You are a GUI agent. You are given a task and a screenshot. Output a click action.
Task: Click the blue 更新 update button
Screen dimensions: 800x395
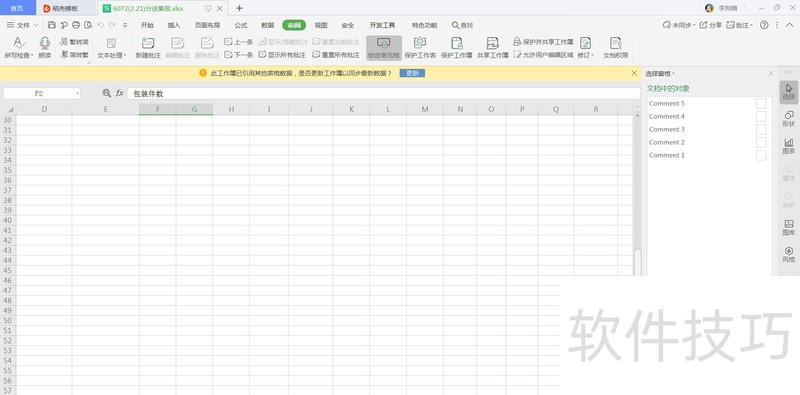412,73
